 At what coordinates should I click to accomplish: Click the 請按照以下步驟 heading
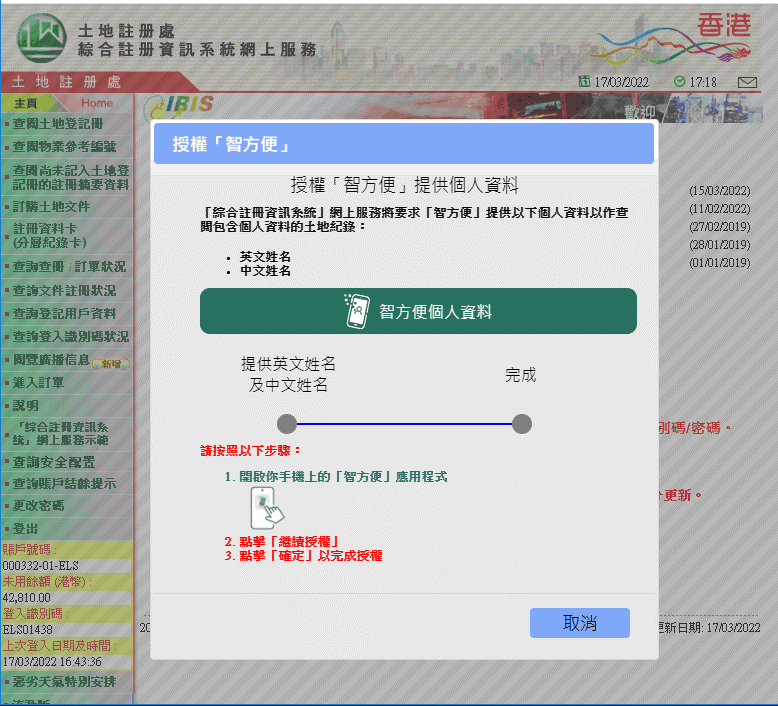click(251, 450)
